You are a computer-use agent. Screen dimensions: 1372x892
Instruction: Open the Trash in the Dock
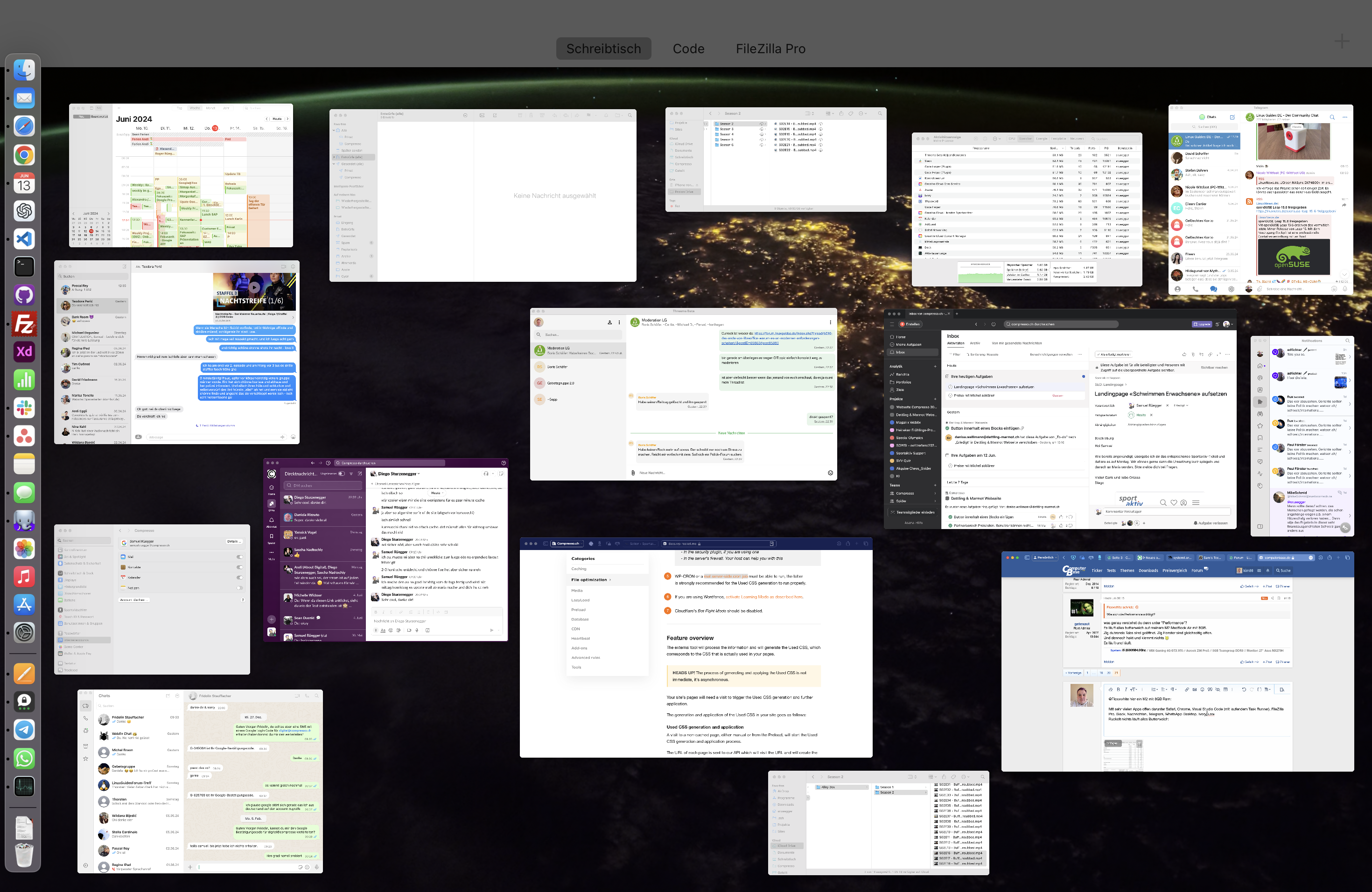click(x=24, y=855)
